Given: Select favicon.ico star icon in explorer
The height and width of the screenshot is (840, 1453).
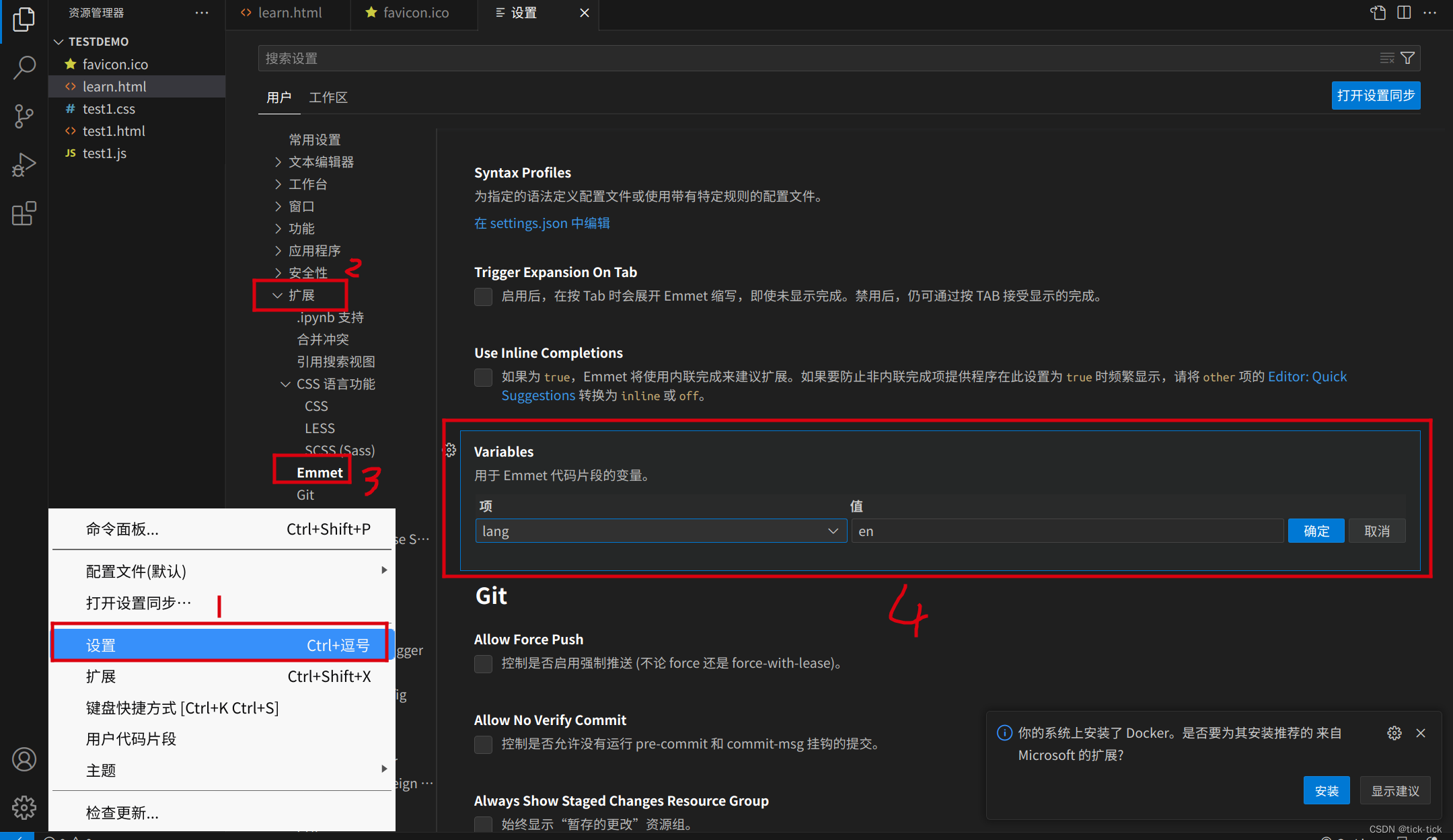Looking at the screenshot, I should [71, 64].
